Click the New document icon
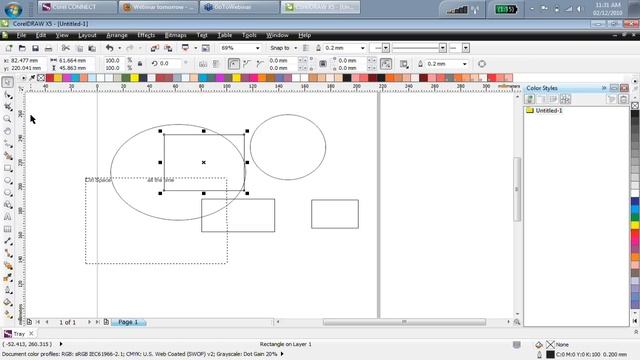 9,48
